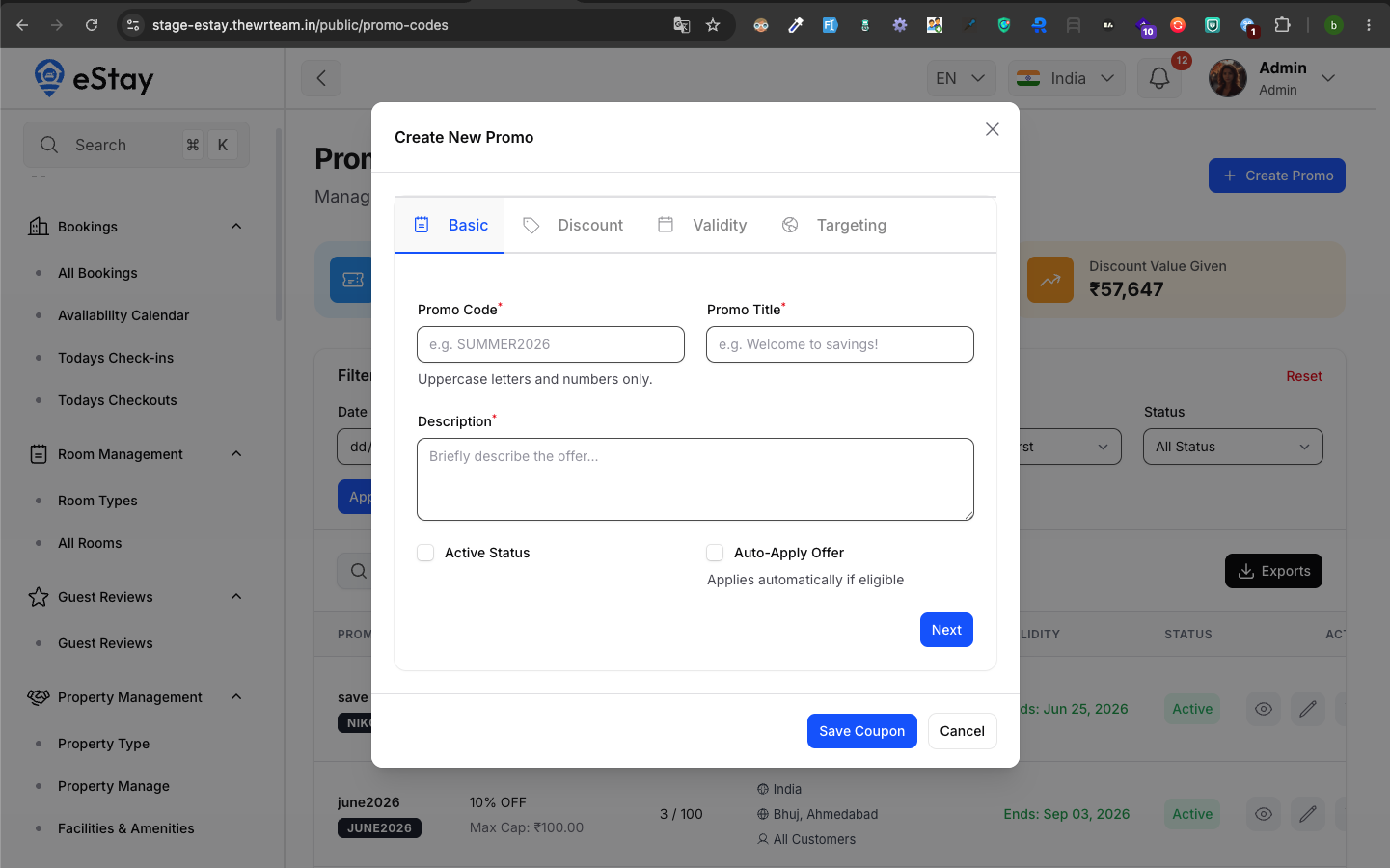Click the Property Management handshake icon

39,697
